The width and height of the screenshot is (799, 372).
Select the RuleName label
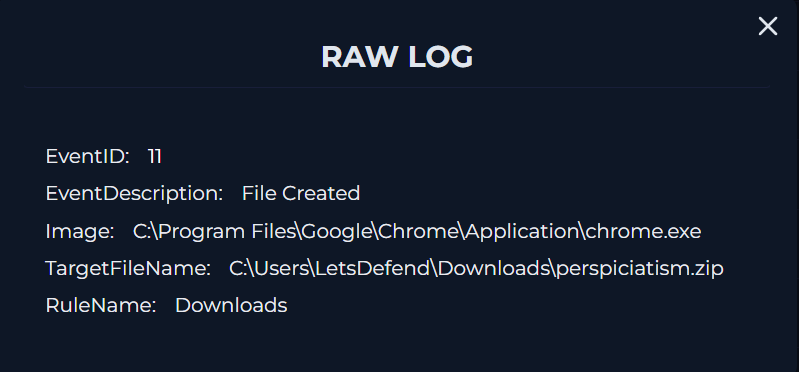[101, 306]
